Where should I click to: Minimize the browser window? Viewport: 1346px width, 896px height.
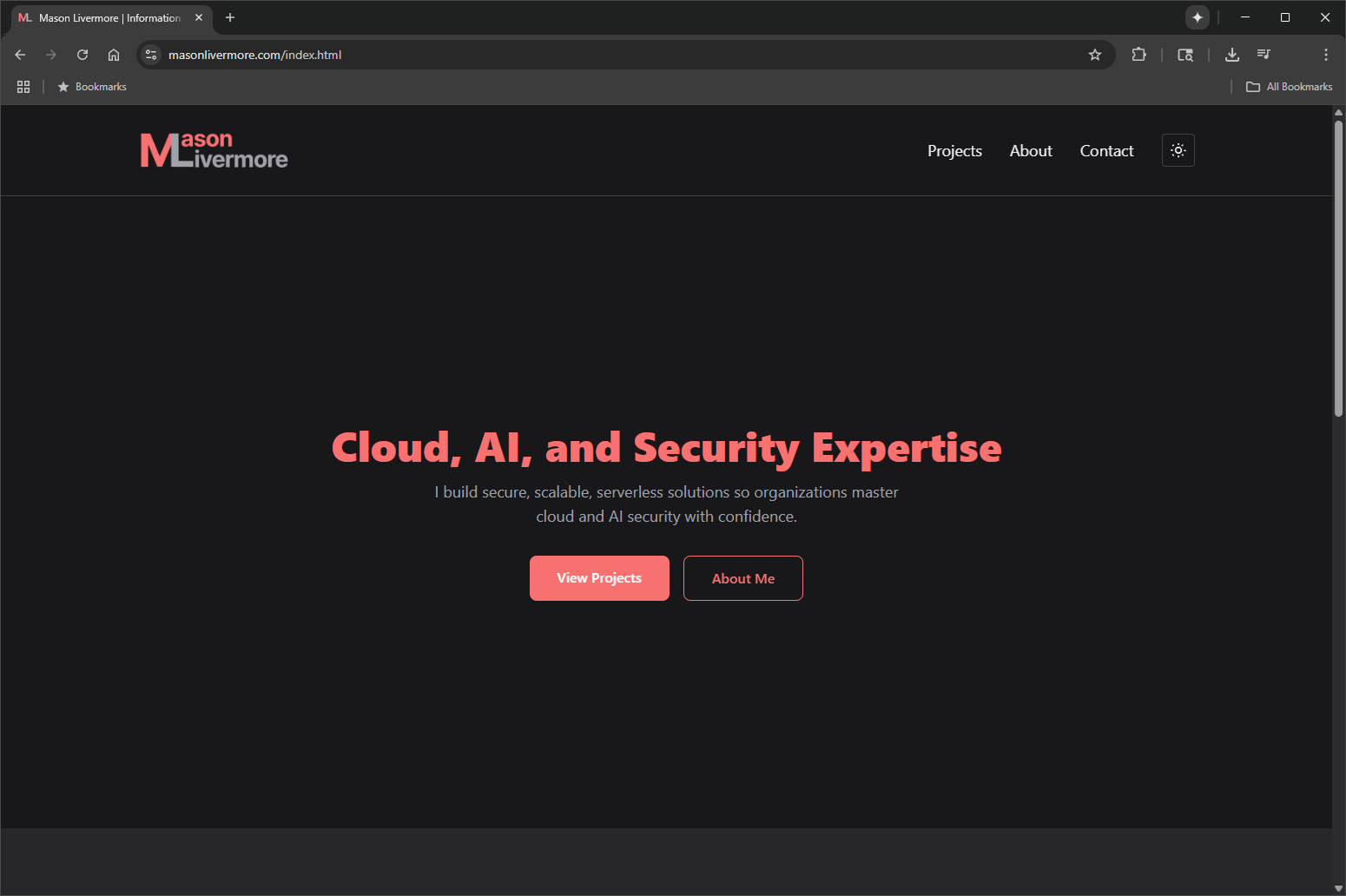point(1245,17)
